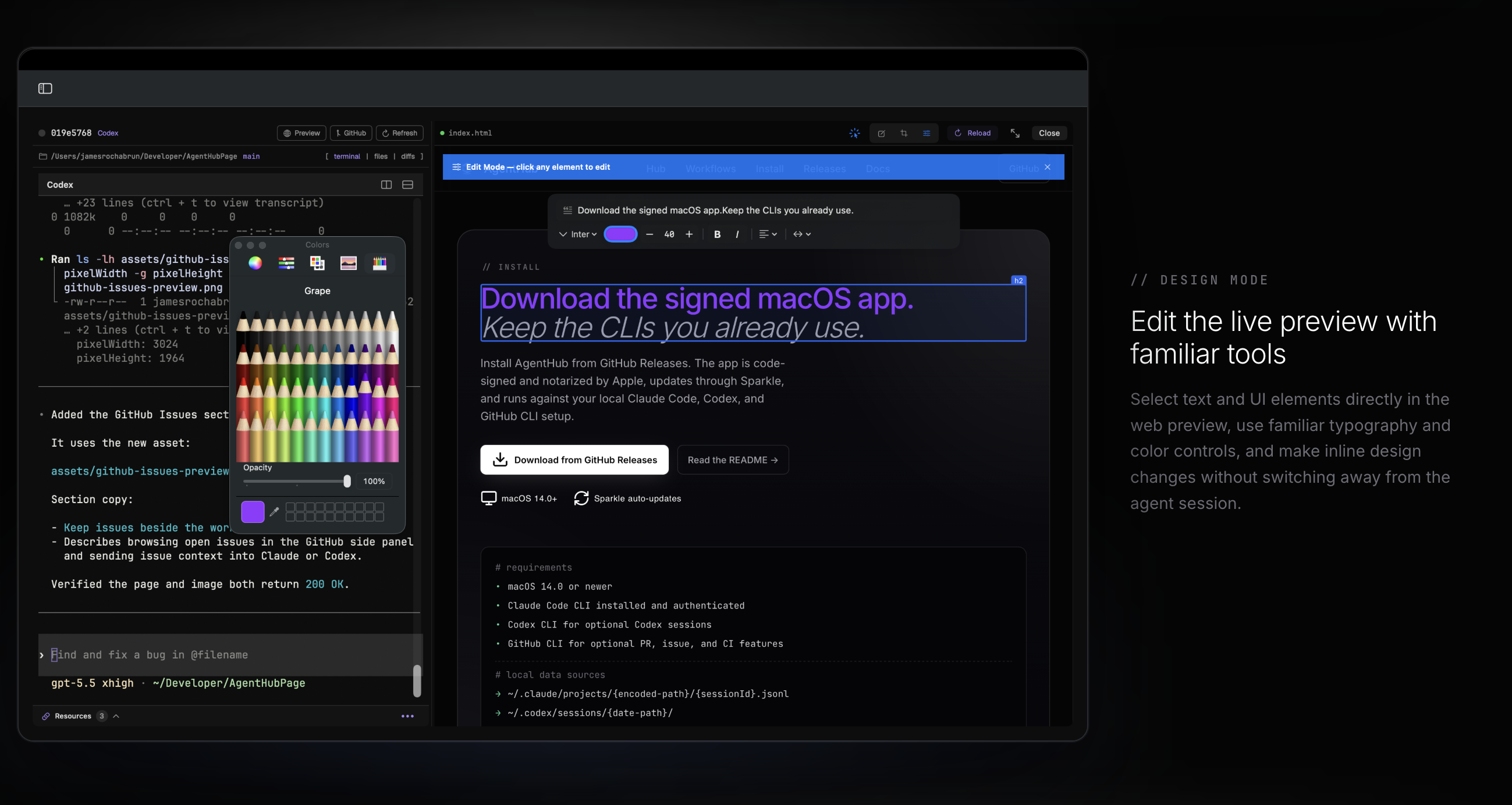Adjust the Opacity slider handle

347,481
